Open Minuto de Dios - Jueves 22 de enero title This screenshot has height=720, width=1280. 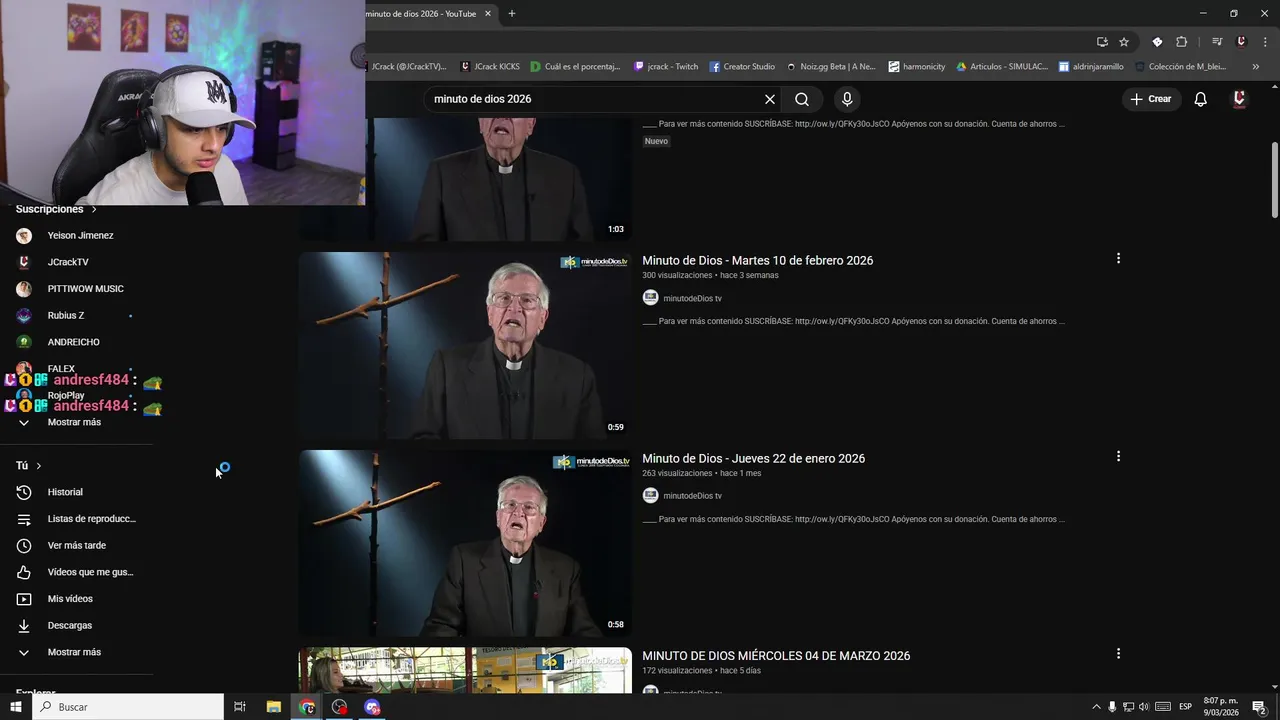point(753,458)
